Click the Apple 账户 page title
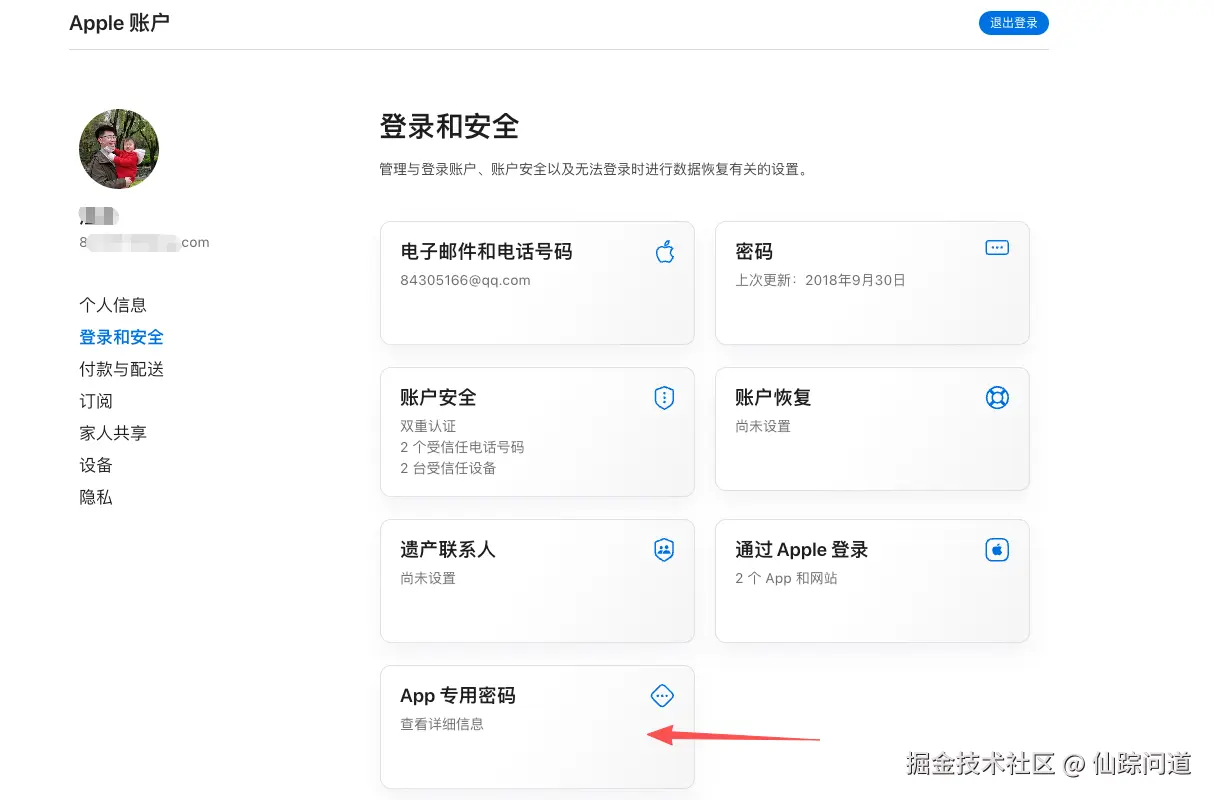The image size is (1214, 800). click(119, 23)
